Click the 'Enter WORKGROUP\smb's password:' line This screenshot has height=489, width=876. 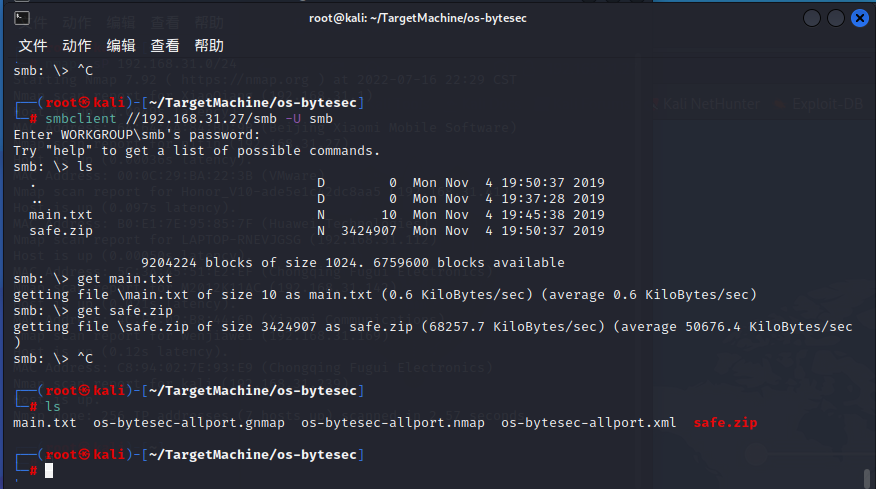[x=137, y=135]
